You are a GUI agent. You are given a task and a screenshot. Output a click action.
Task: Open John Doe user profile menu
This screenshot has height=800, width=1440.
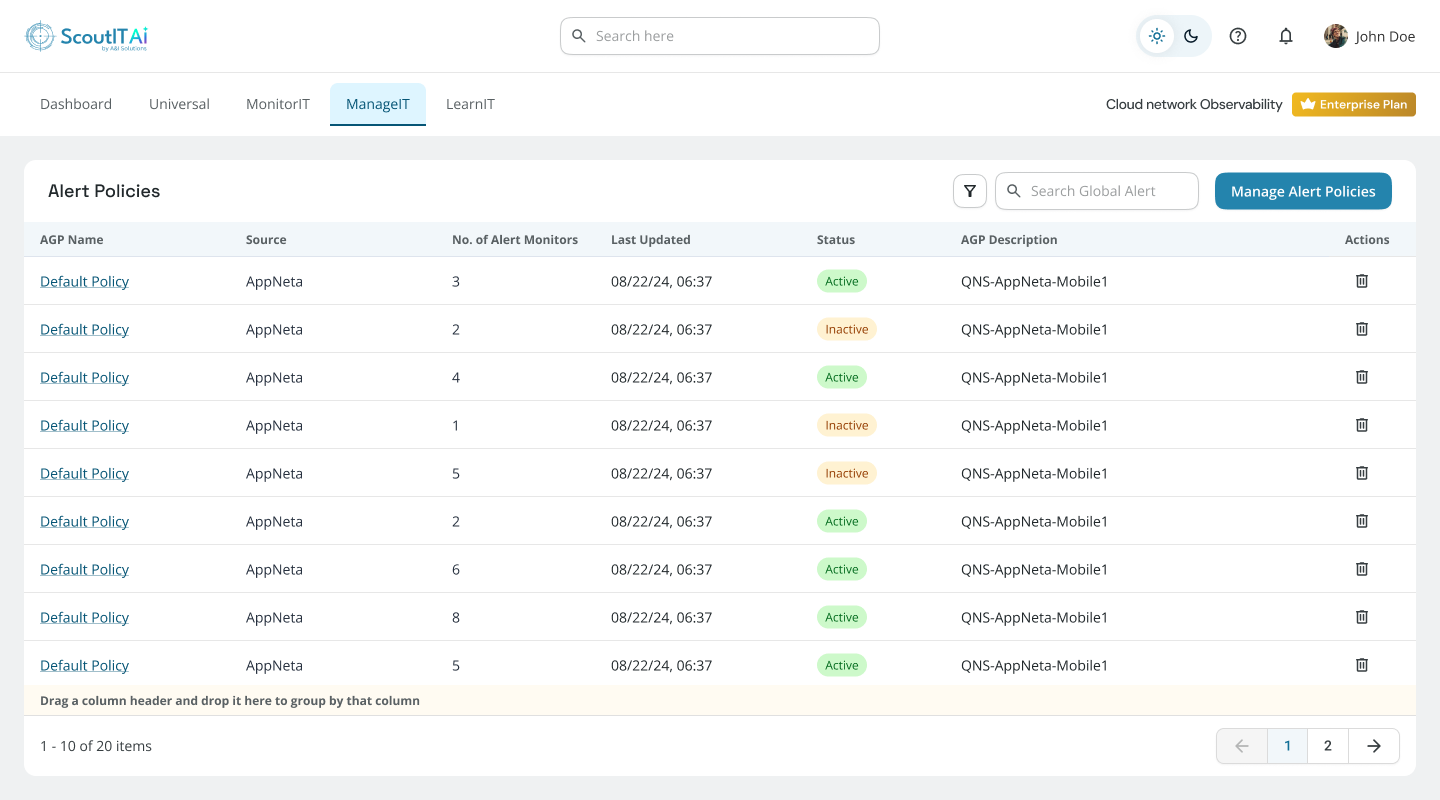pyautogui.click(x=1369, y=36)
